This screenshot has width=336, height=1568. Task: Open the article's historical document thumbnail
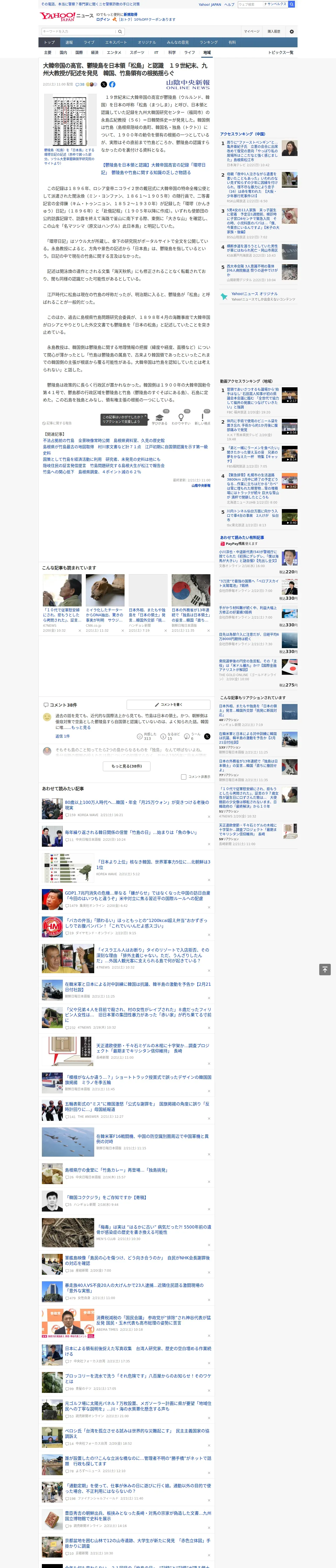tap(70, 120)
